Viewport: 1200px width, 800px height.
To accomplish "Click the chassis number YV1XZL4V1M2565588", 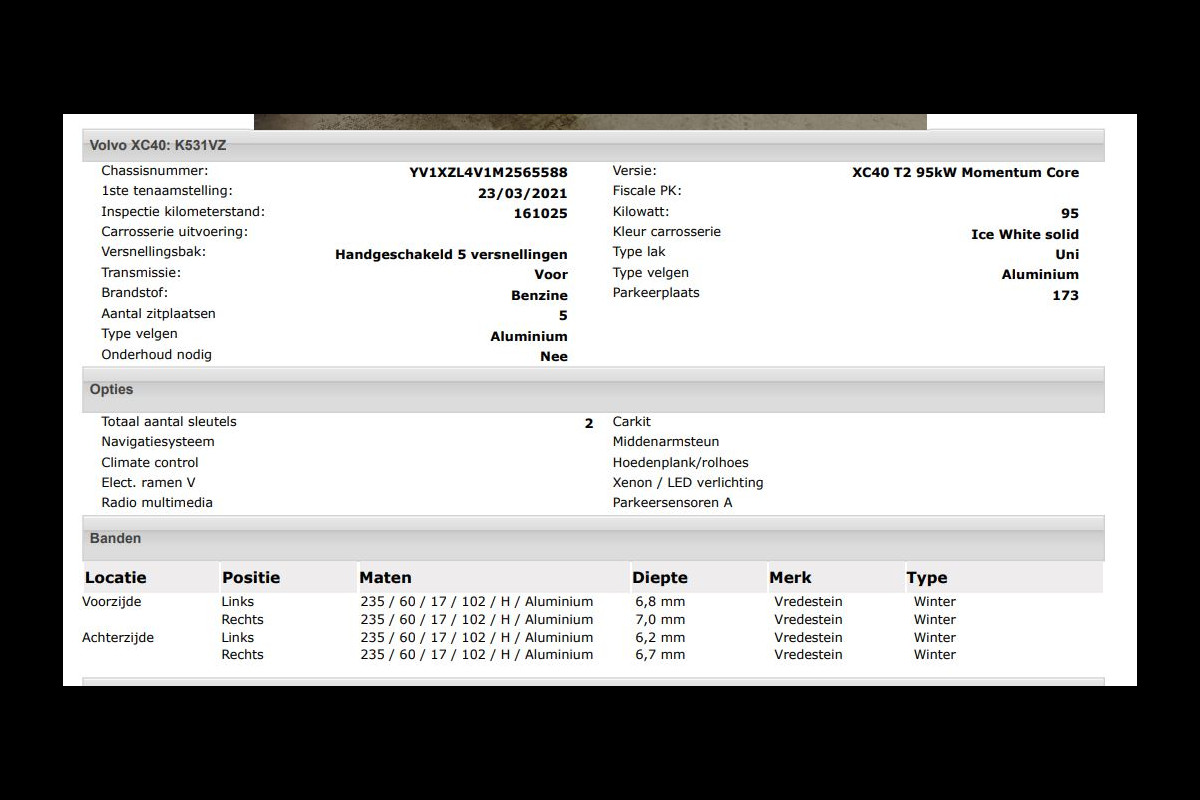I will (488, 172).
